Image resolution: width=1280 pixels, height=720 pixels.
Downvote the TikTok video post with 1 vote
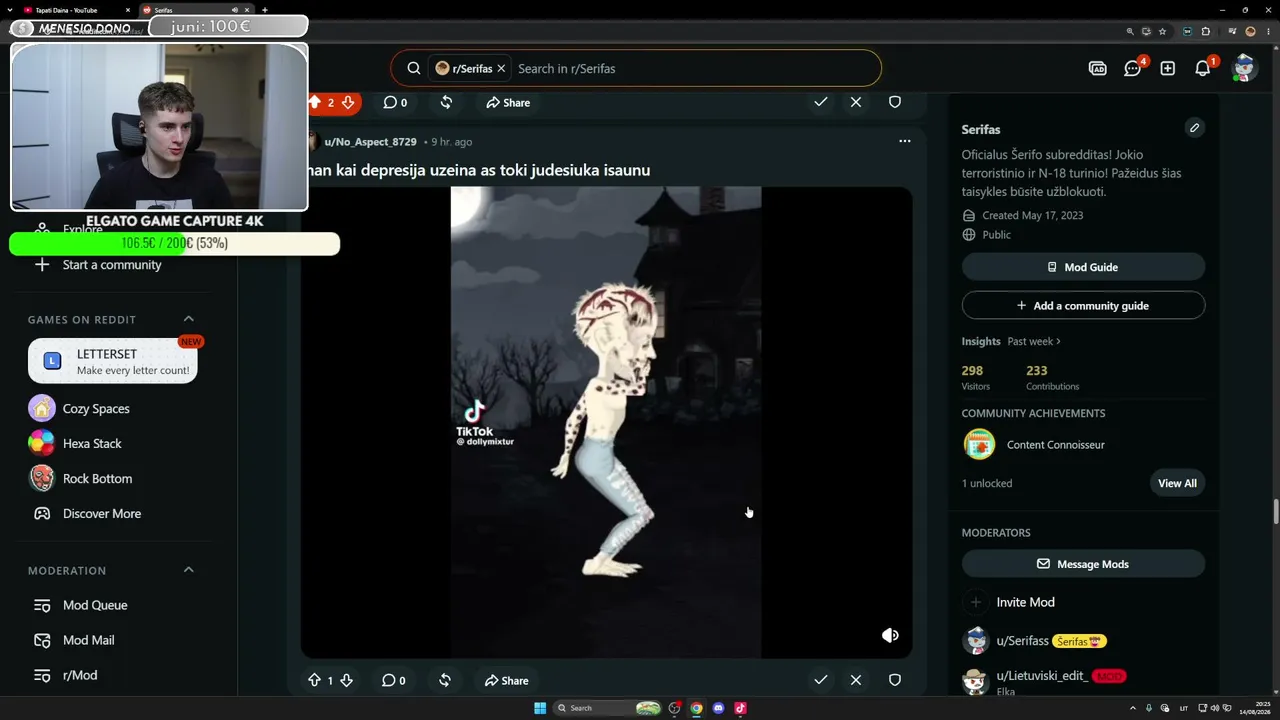tap(346, 680)
